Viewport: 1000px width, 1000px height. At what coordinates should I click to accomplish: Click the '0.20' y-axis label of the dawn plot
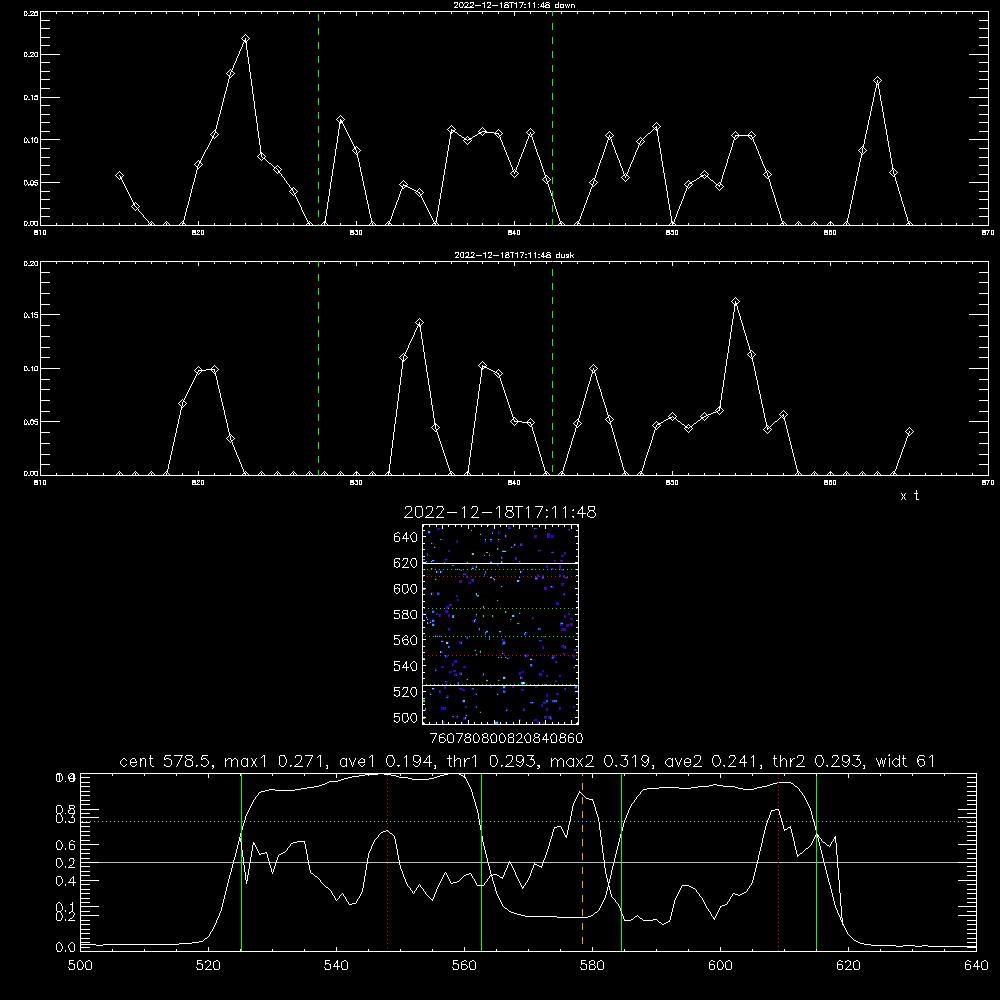click(x=31, y=55)
